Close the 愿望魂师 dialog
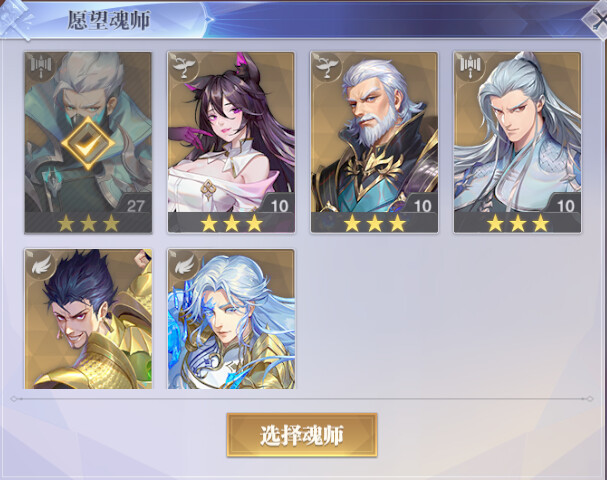The height and width of the screenshot is (480, 607). point(596,20)
